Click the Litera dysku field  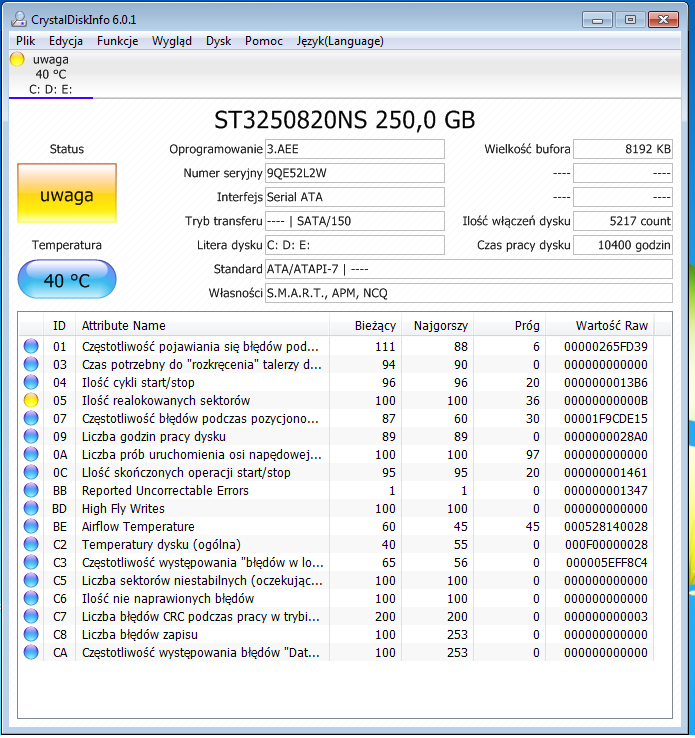[355, 245]
